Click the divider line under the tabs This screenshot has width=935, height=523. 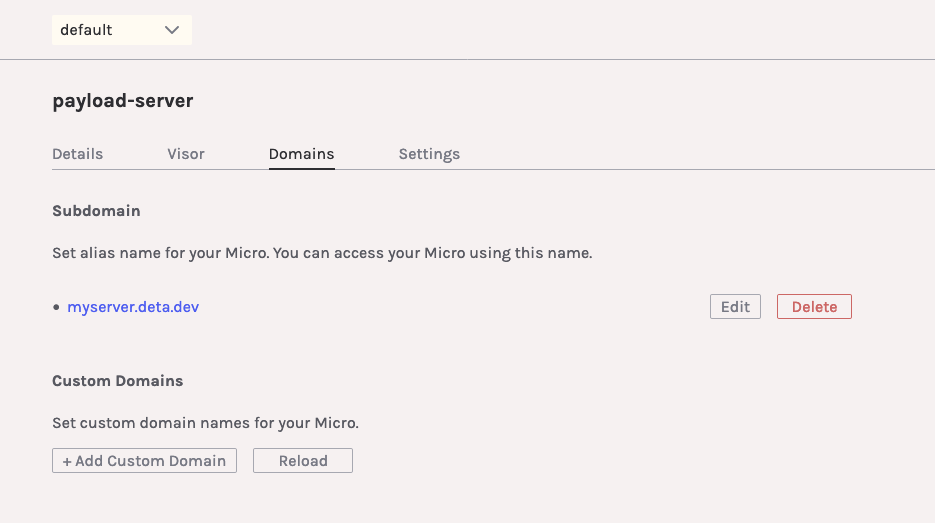[x=600, y=170]
